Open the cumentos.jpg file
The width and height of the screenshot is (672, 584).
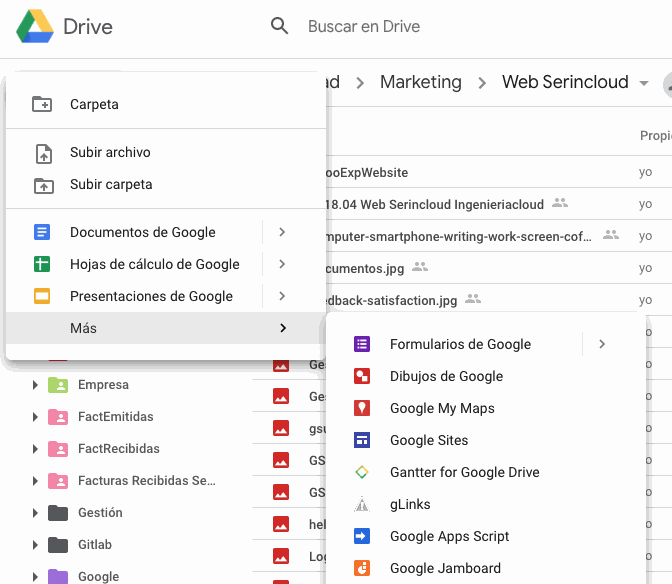pyautogui.click(x=364, y=269)
